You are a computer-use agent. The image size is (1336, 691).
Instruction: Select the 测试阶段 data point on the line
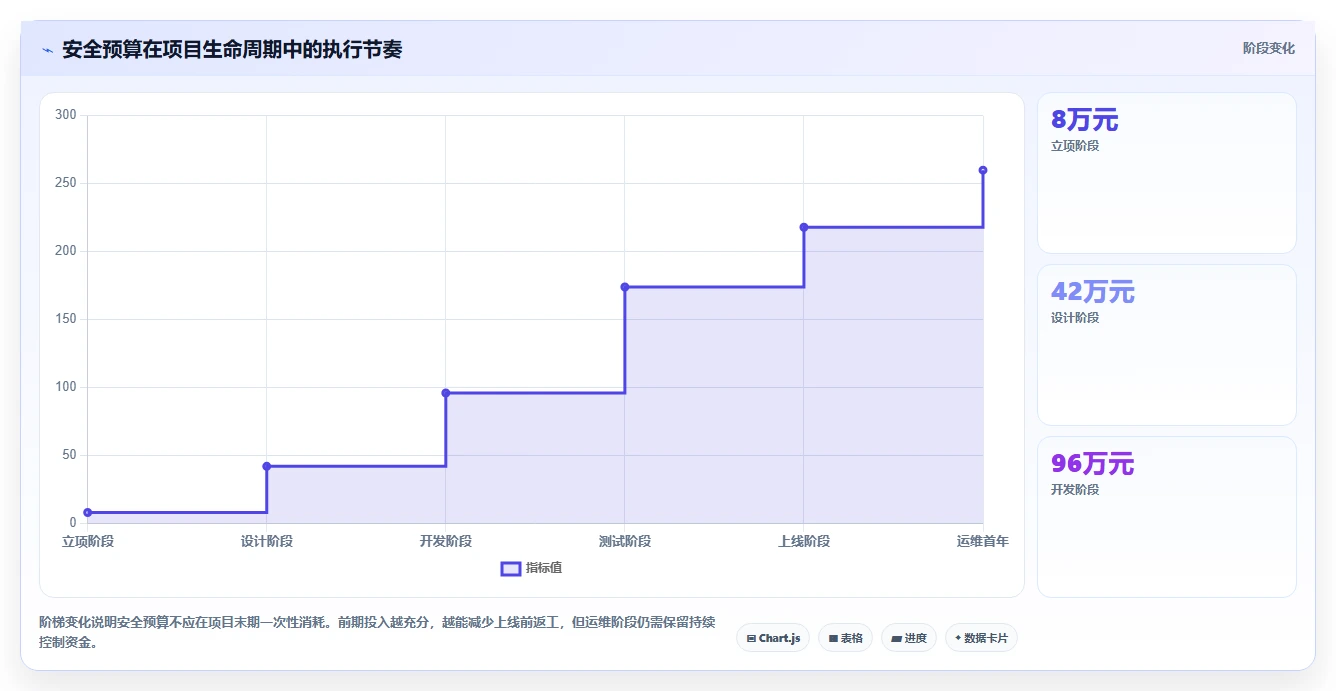point(625,287)
